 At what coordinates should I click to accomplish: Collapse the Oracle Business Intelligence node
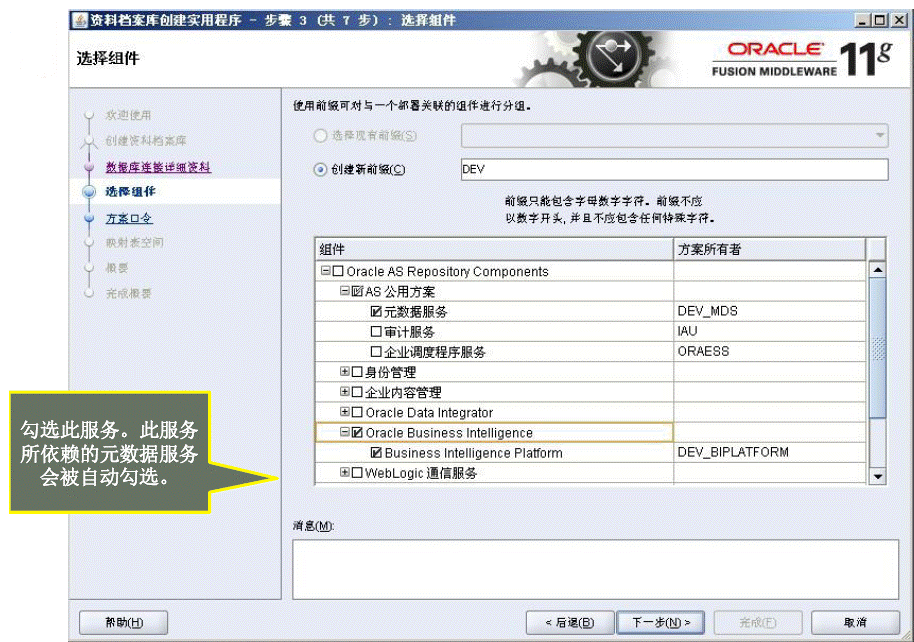(344, 431)
